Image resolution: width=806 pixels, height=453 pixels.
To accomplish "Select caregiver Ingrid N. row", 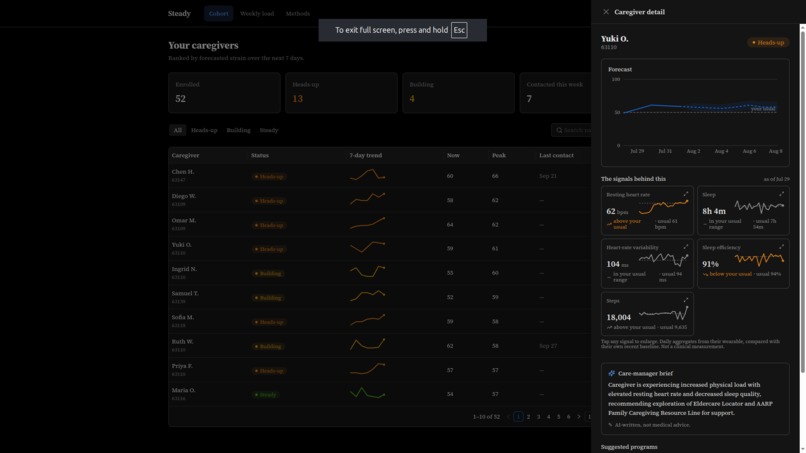I will [380, 273].
